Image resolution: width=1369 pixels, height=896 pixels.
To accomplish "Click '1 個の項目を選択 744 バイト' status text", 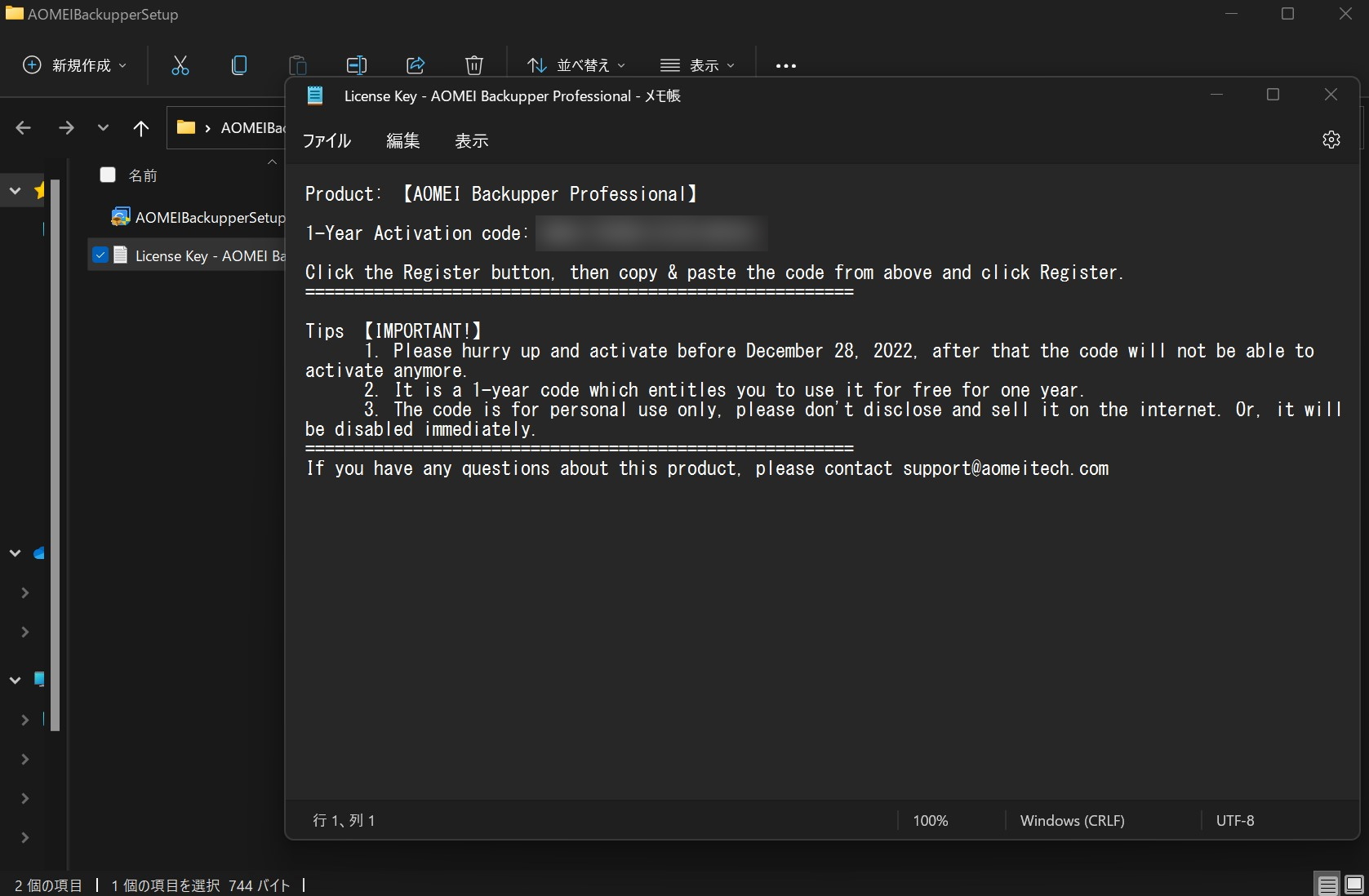I will tap(201, 885).
